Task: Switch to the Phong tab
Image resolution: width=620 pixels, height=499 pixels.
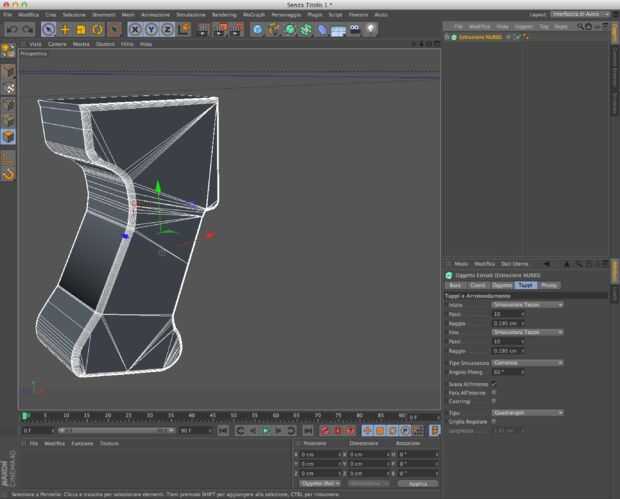Action: 550,285
